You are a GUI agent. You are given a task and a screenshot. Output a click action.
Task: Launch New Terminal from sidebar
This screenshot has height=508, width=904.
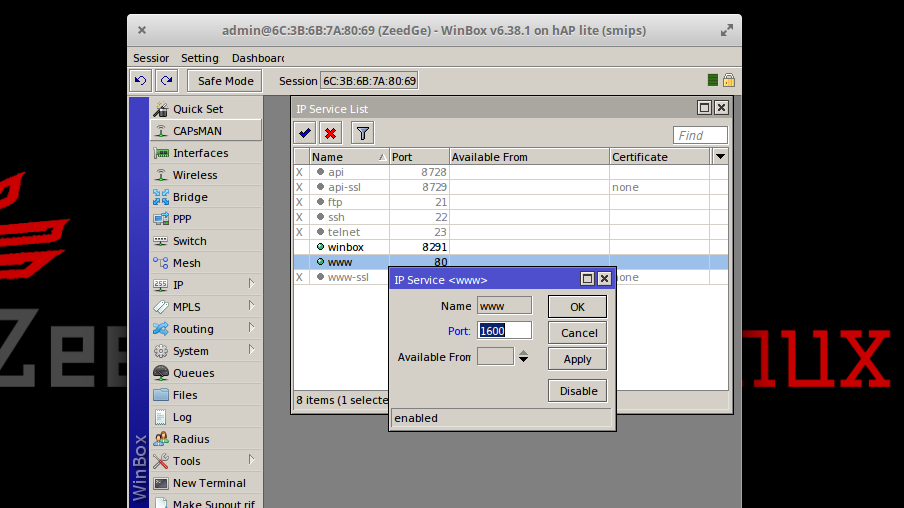coord(206,483)
